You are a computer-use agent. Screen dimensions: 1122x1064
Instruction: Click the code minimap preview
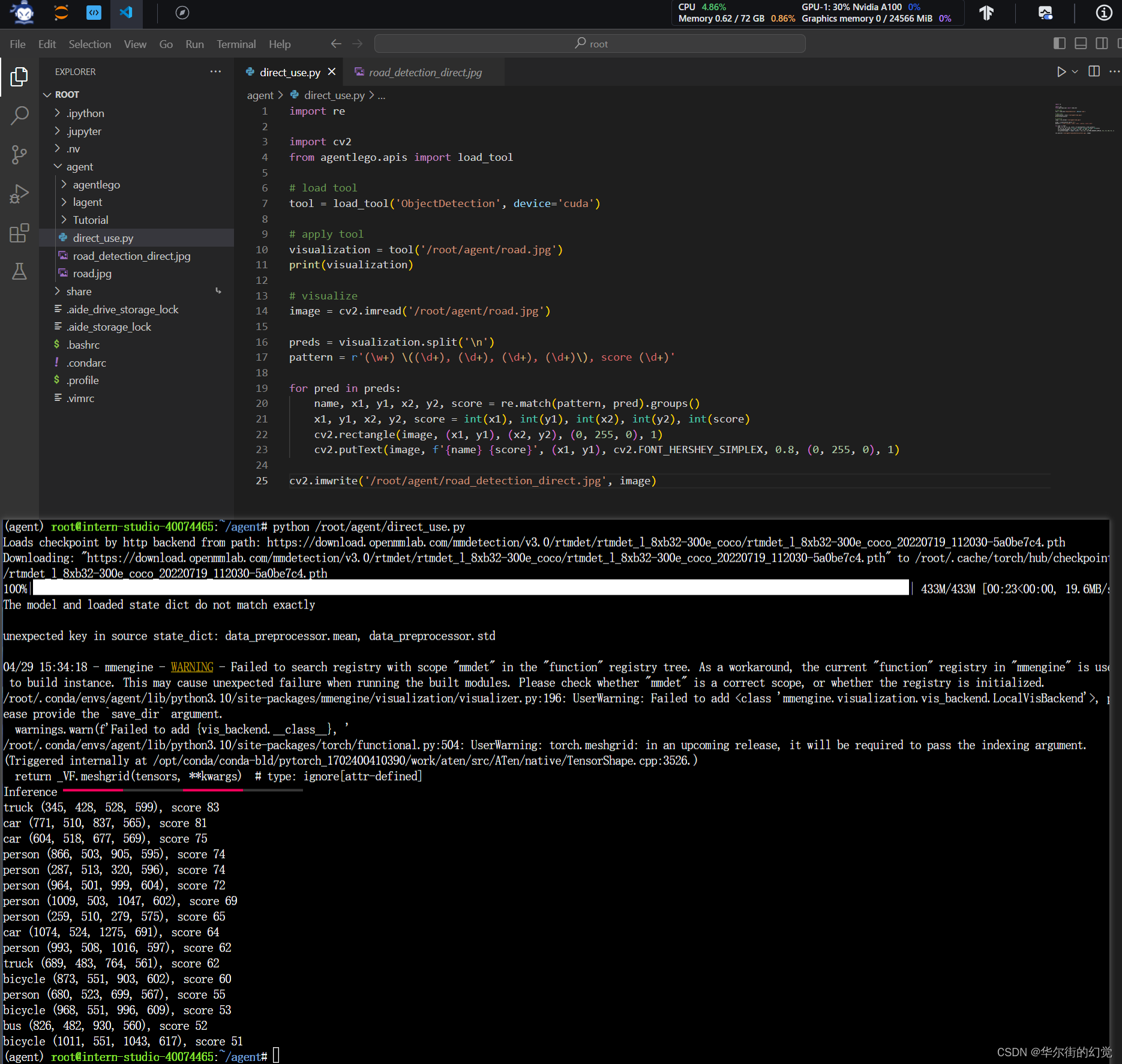[1084, 118]
